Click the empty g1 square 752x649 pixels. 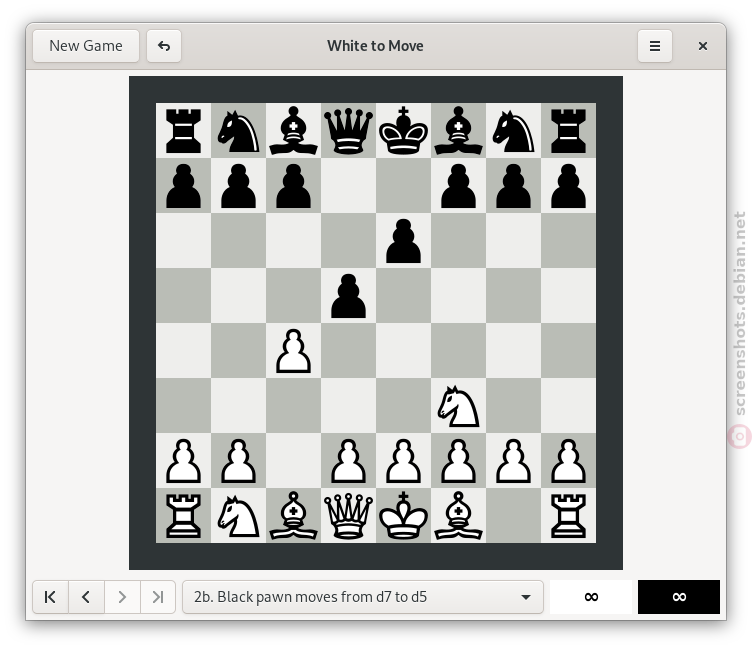click(513, 516)
